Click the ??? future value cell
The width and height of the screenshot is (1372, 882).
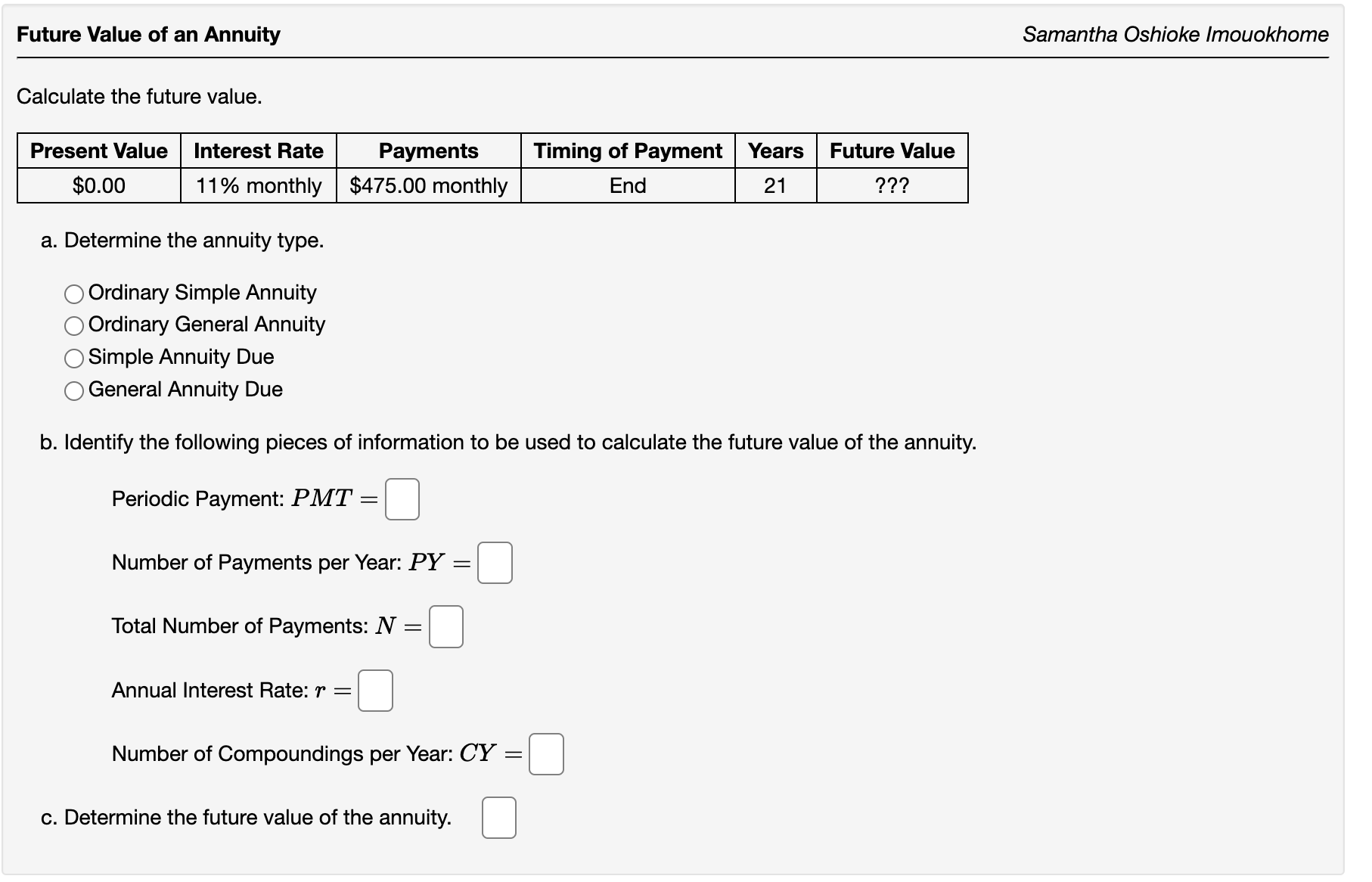coord(891,185)
